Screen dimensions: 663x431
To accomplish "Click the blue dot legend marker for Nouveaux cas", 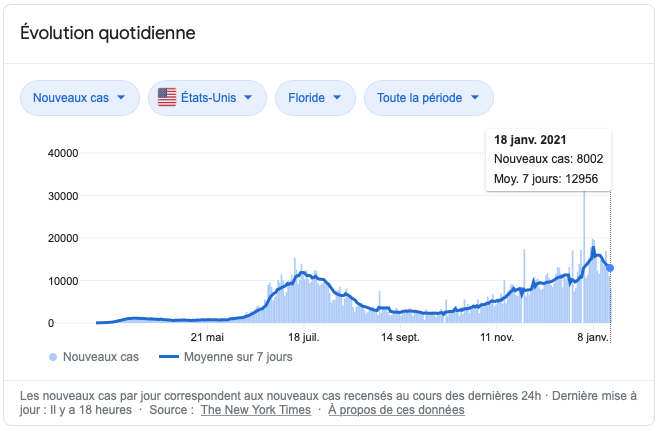I will (x=52, y=356).
